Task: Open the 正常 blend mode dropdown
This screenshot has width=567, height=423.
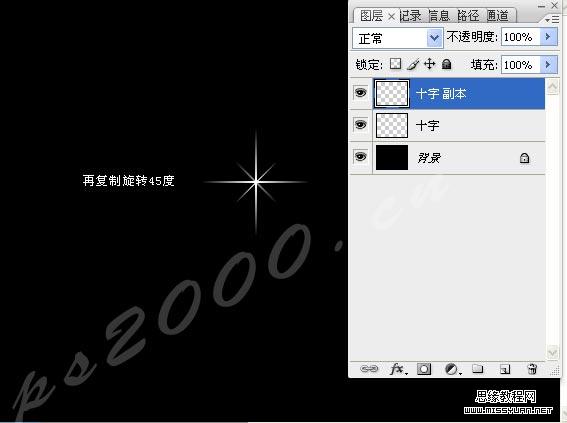Action: coord(398,38)
